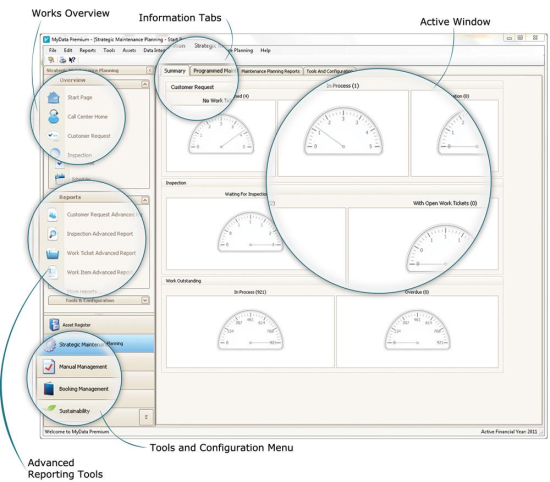Open the Edit menu

pyautogui.click(x=68, y=50)
